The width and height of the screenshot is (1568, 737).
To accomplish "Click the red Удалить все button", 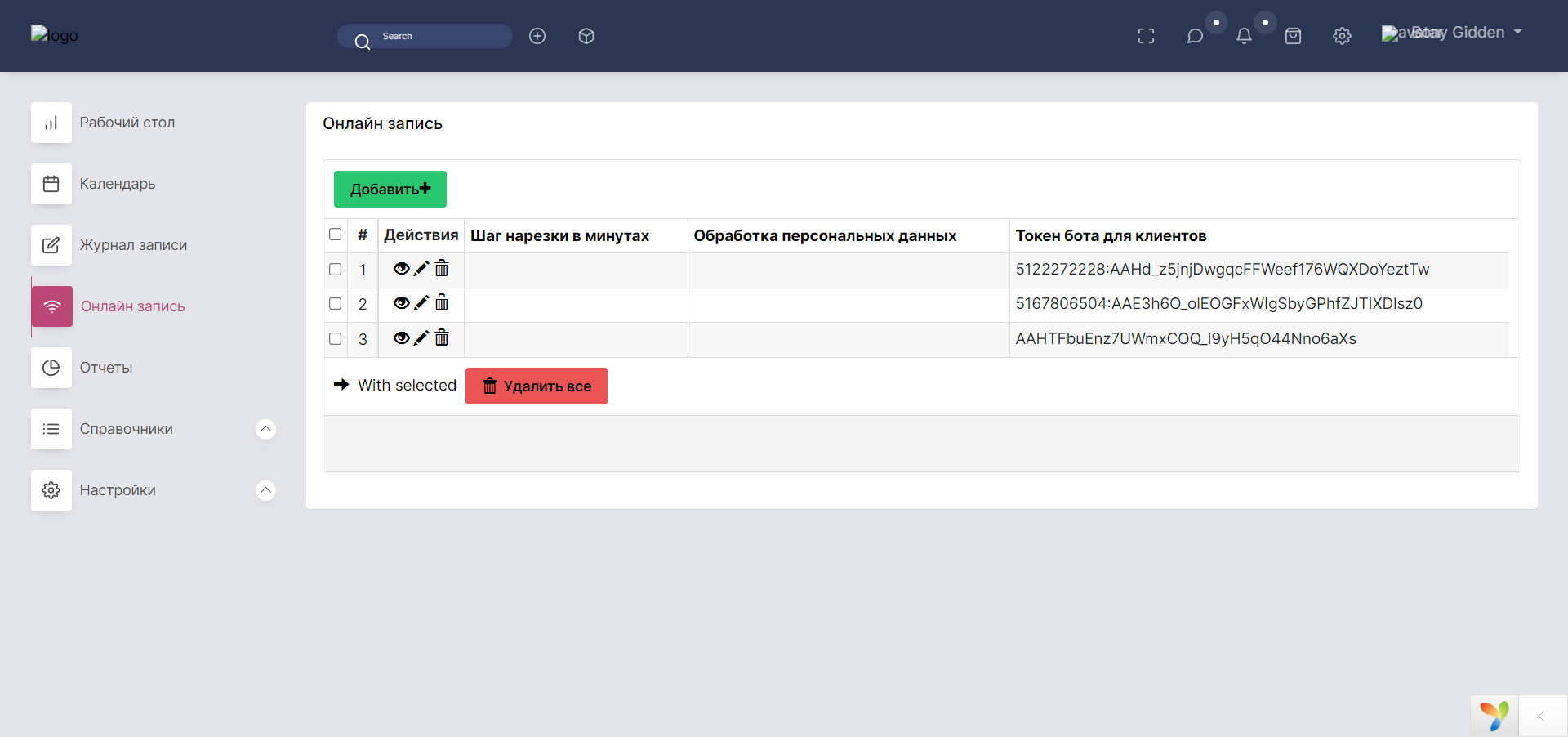I will pos(537,386).
